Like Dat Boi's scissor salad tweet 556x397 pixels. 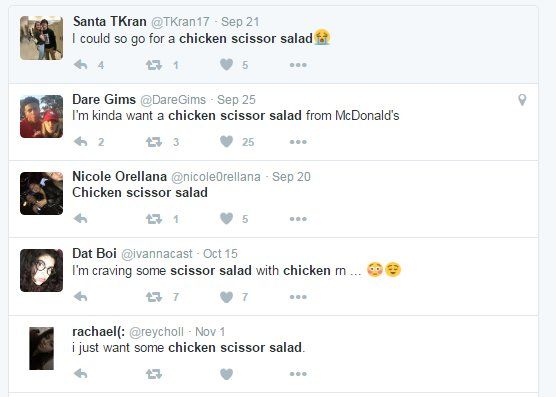click(x=226, y=296)
